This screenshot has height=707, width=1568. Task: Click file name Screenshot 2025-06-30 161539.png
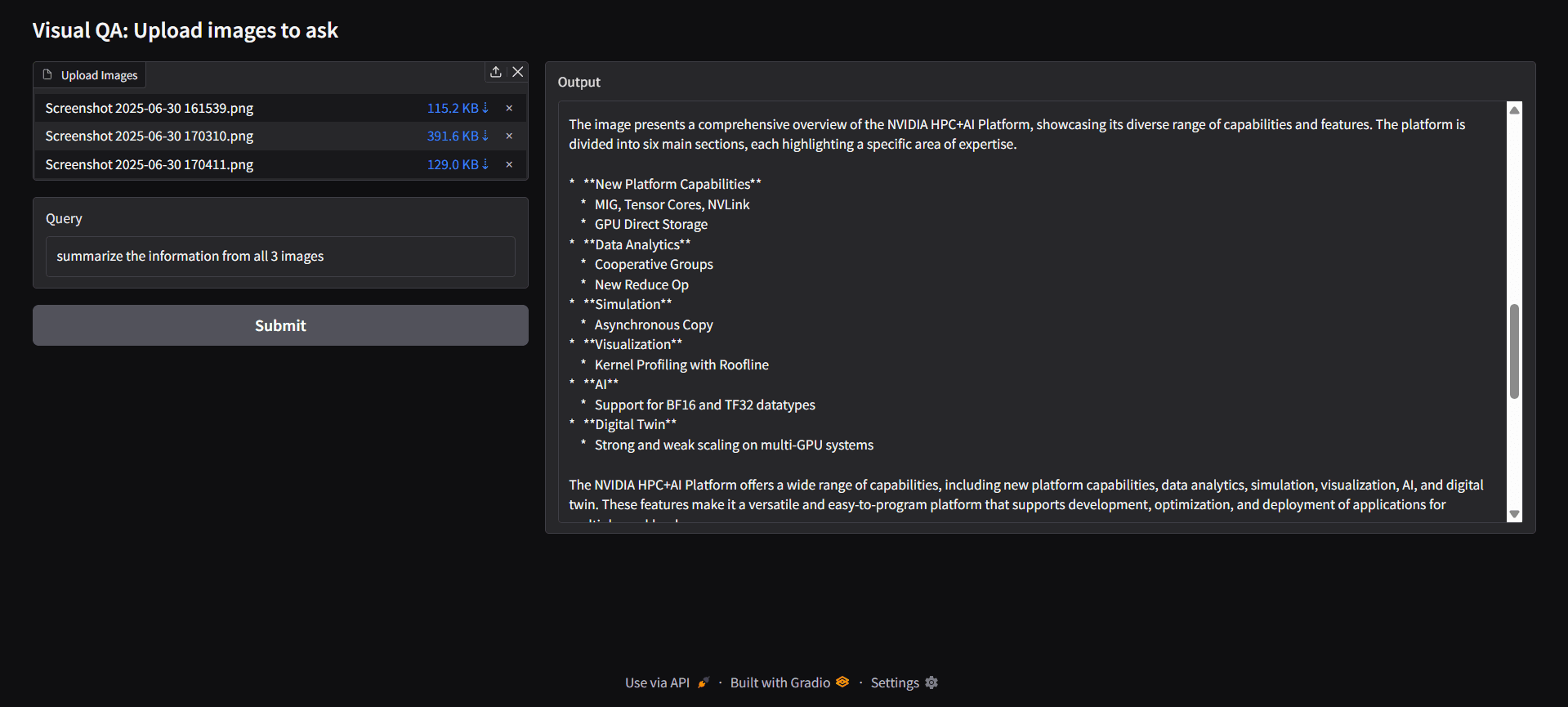tap(150, 108)
